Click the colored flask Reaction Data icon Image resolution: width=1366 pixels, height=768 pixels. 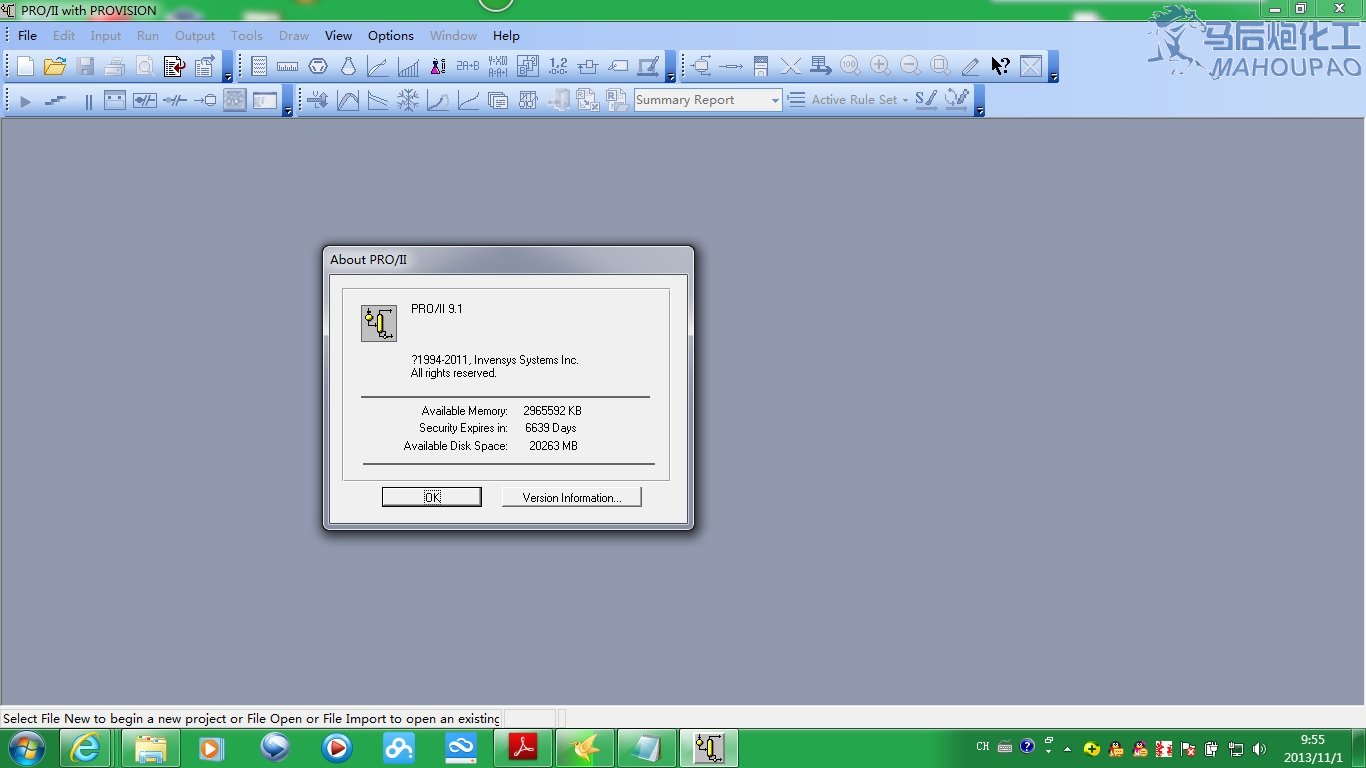point(438,67)
